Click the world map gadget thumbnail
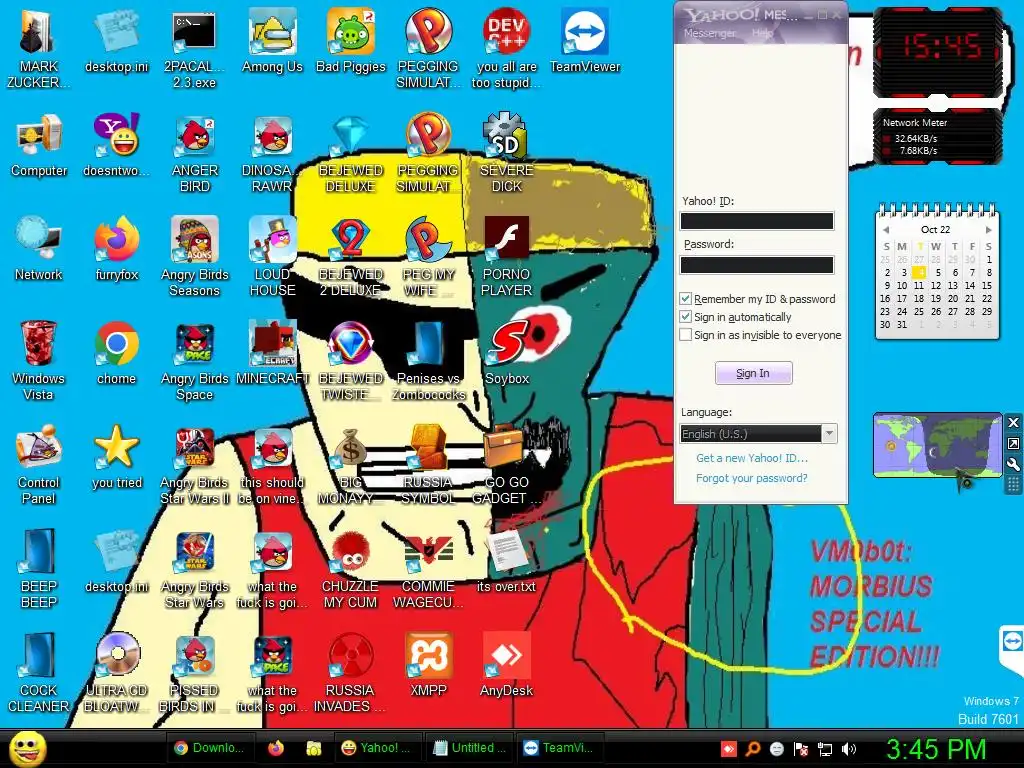This screenshot has height=768, width=1024. pos(937,445)
